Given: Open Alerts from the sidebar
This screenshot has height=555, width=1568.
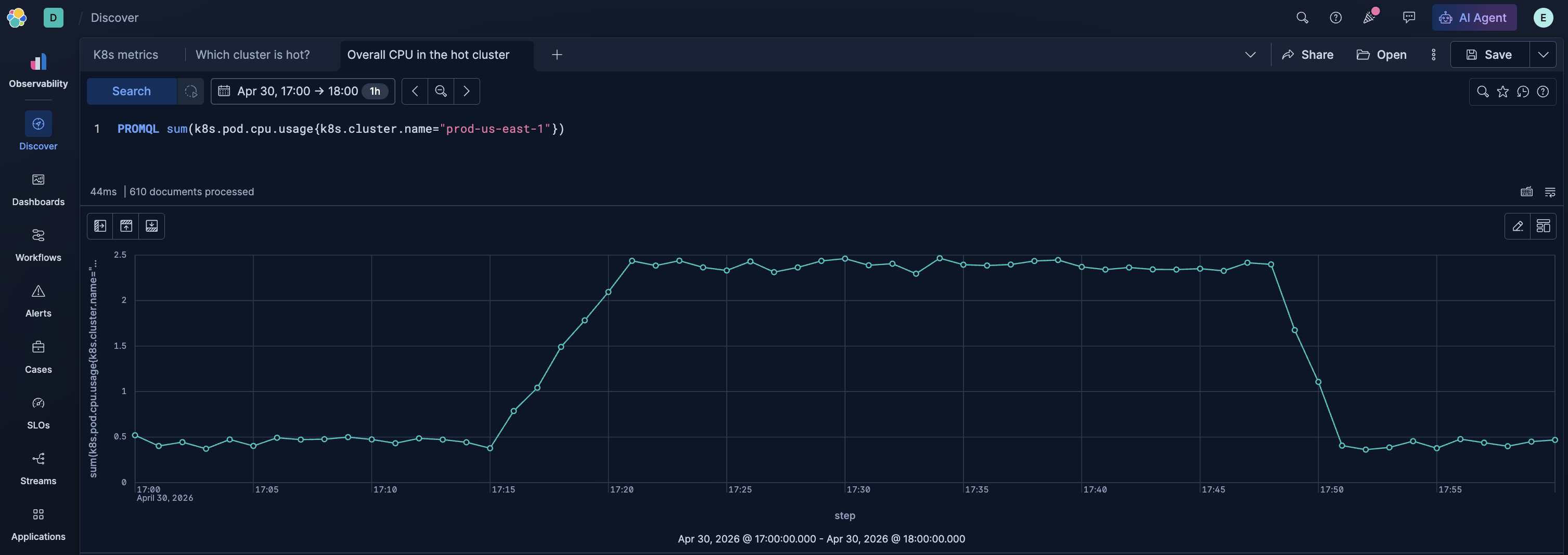Looking at the screenshot, I should pyautogui.click(x=38, y=301).
